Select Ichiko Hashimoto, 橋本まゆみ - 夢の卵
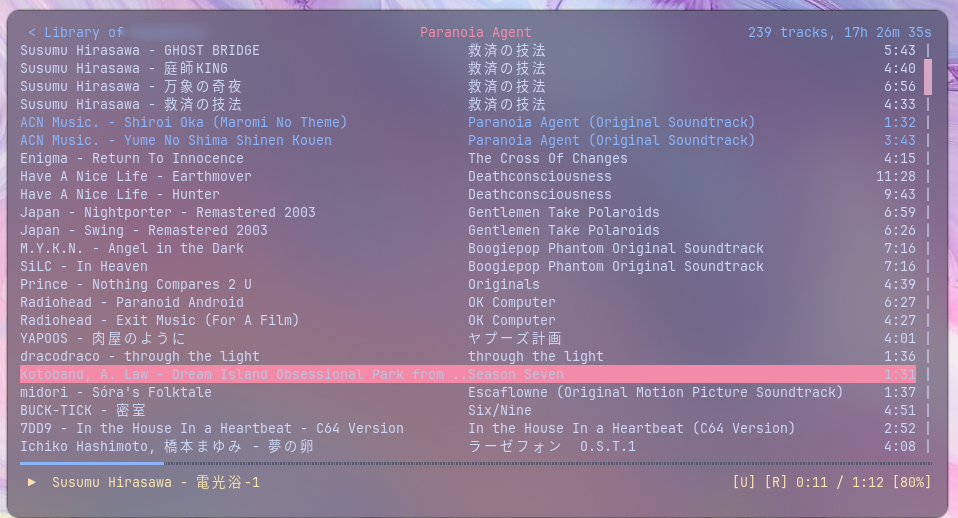This screenshot has height=518, width=958. click(167, 447)
